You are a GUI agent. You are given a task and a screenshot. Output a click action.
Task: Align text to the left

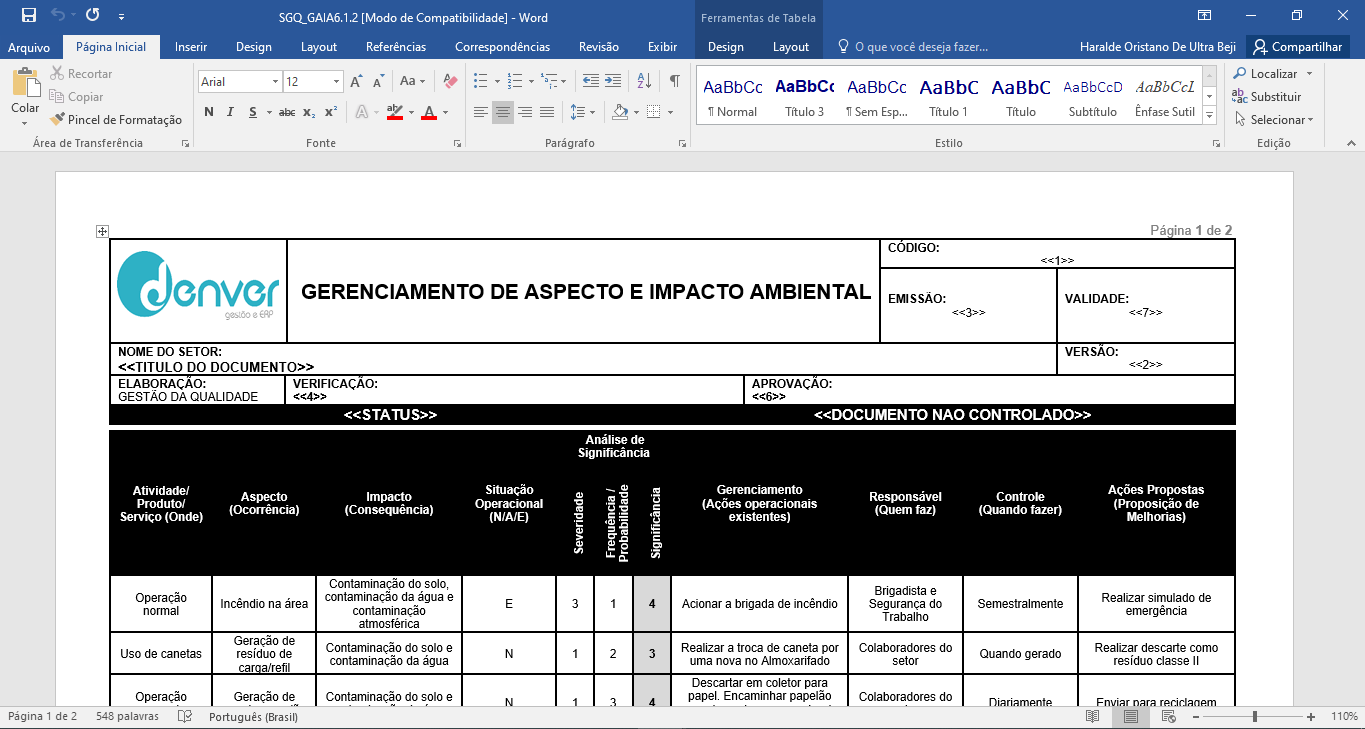(481, 112)
